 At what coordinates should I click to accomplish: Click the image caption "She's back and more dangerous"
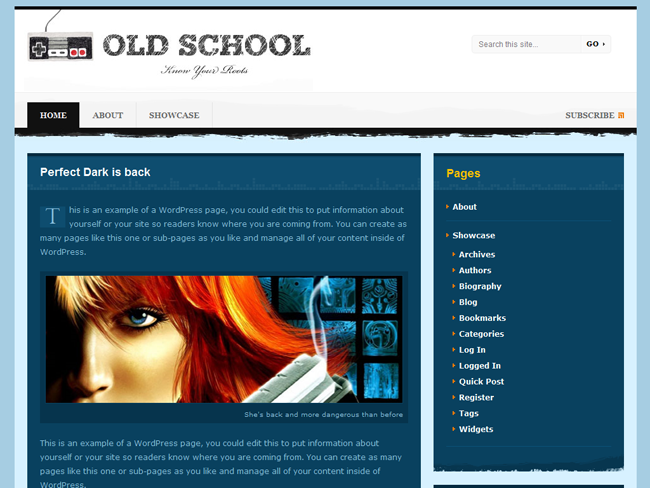click(323, 415)
